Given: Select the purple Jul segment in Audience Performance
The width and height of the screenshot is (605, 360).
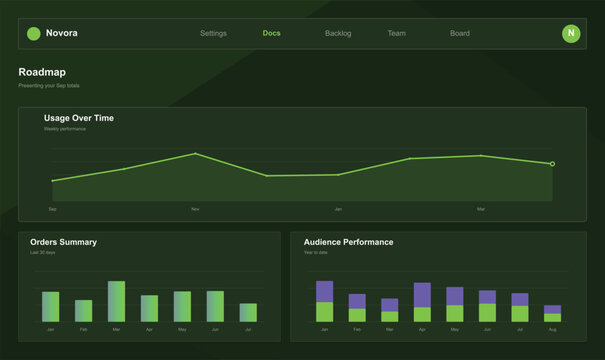Looking at the screenshot, I should (x=520, y=299).
